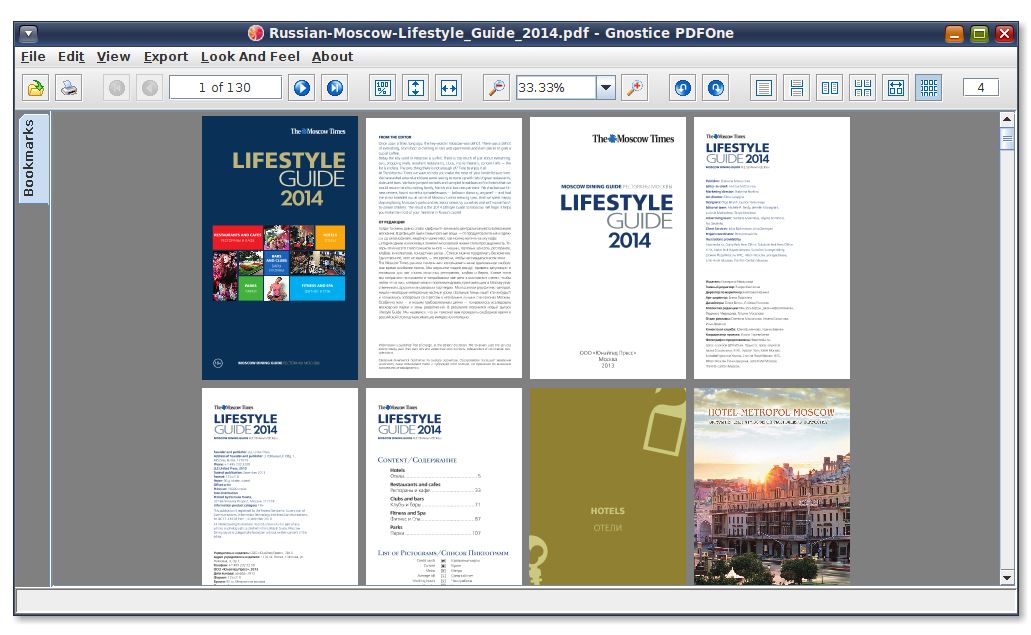Click the columns count field showing 4
This screenshot has width=1031, height=635.
point(980,87)
